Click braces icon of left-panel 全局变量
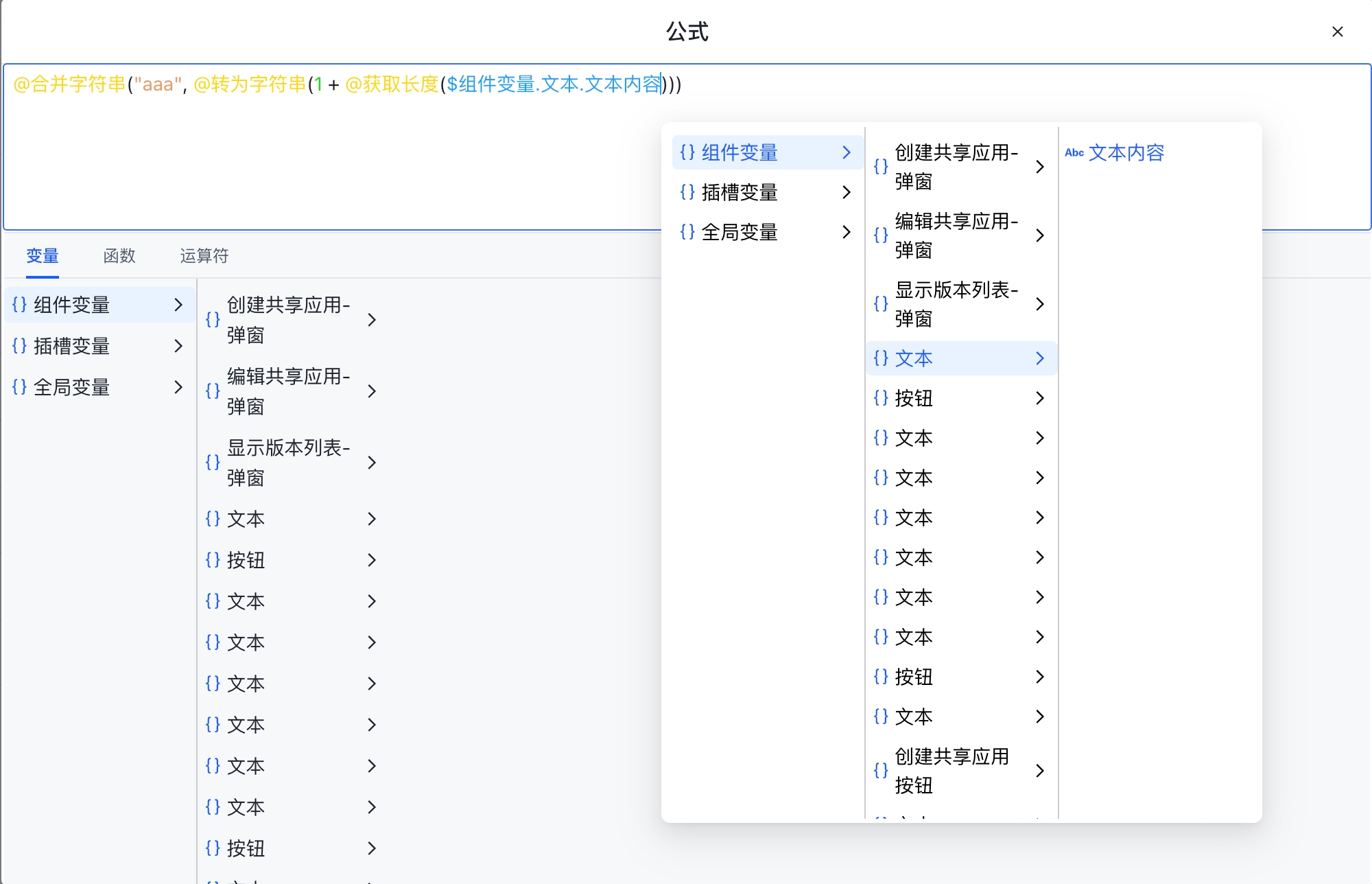Viewport: 1372px width, 884px height. [x=19, y=387]
